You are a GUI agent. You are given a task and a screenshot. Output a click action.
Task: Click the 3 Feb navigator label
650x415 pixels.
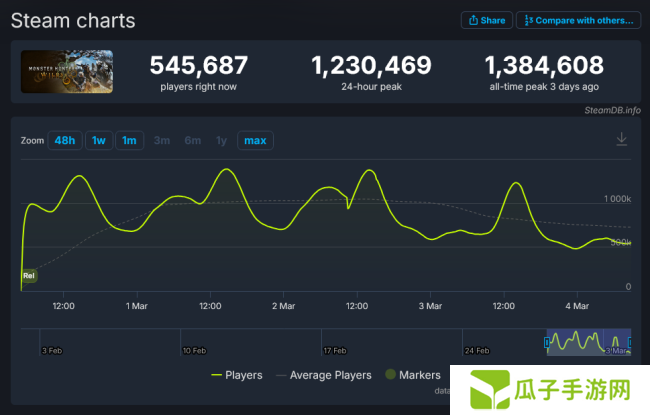52,351
